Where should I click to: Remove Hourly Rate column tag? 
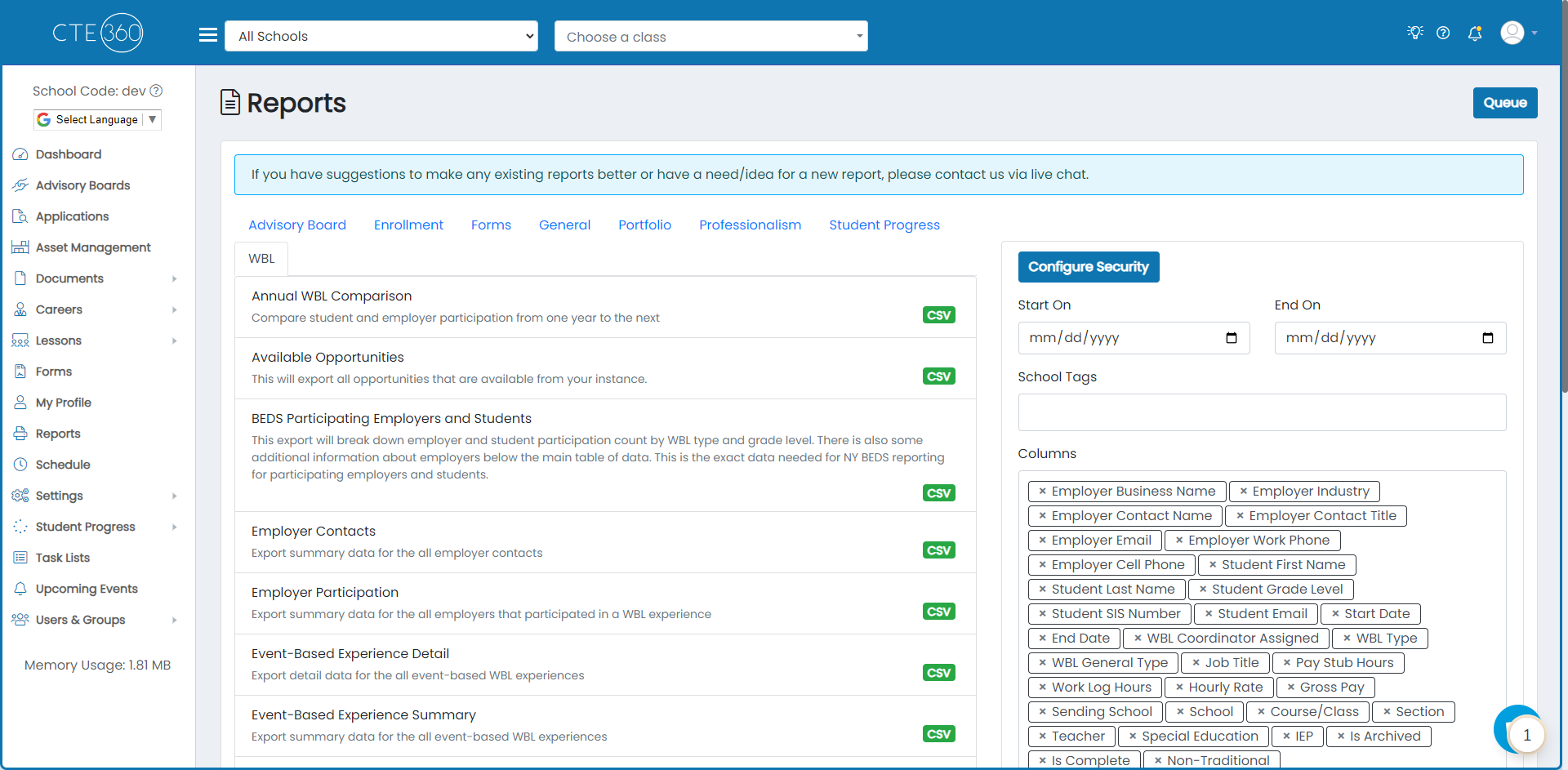[1179, 687]
